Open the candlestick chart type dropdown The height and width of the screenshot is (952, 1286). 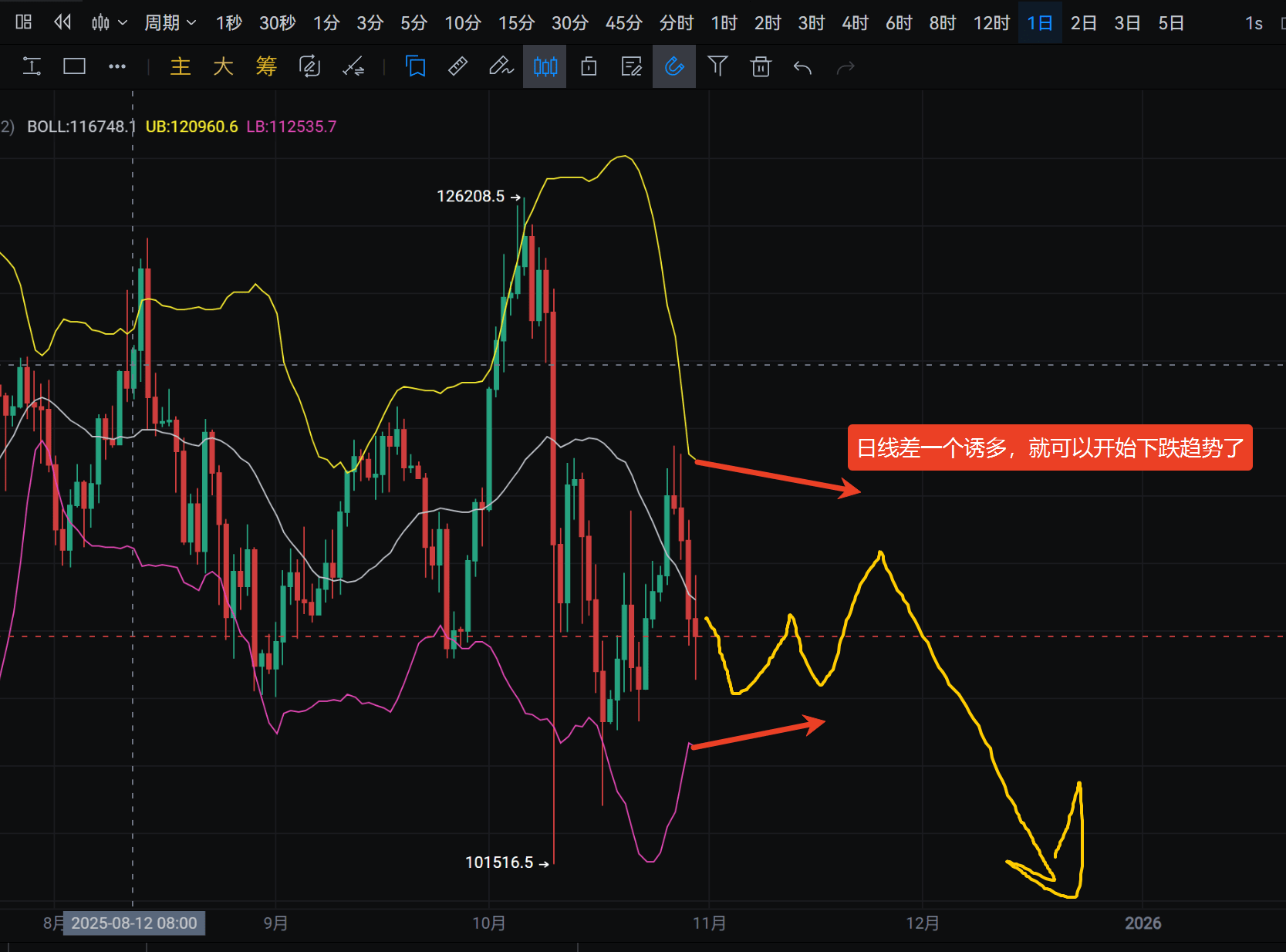(109, 23)
